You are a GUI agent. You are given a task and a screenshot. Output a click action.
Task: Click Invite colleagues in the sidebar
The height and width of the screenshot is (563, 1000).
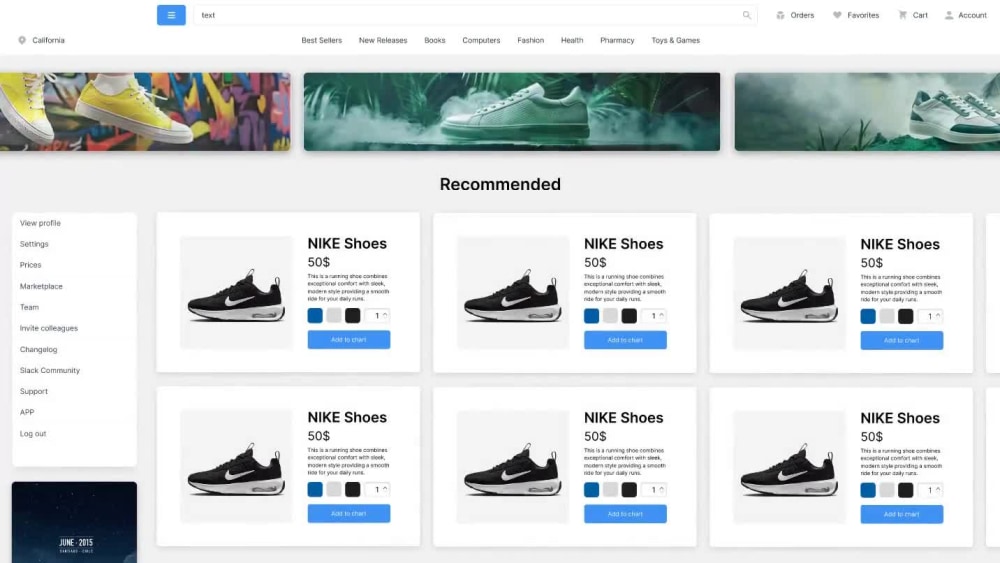[x=48, y=328]
